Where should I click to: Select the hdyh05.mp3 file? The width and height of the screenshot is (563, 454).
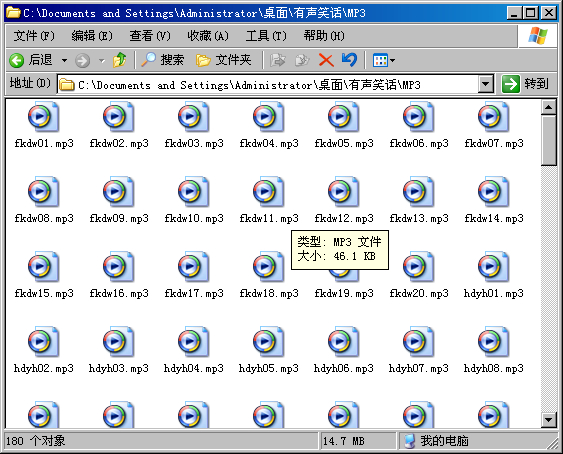coord(268,351)
